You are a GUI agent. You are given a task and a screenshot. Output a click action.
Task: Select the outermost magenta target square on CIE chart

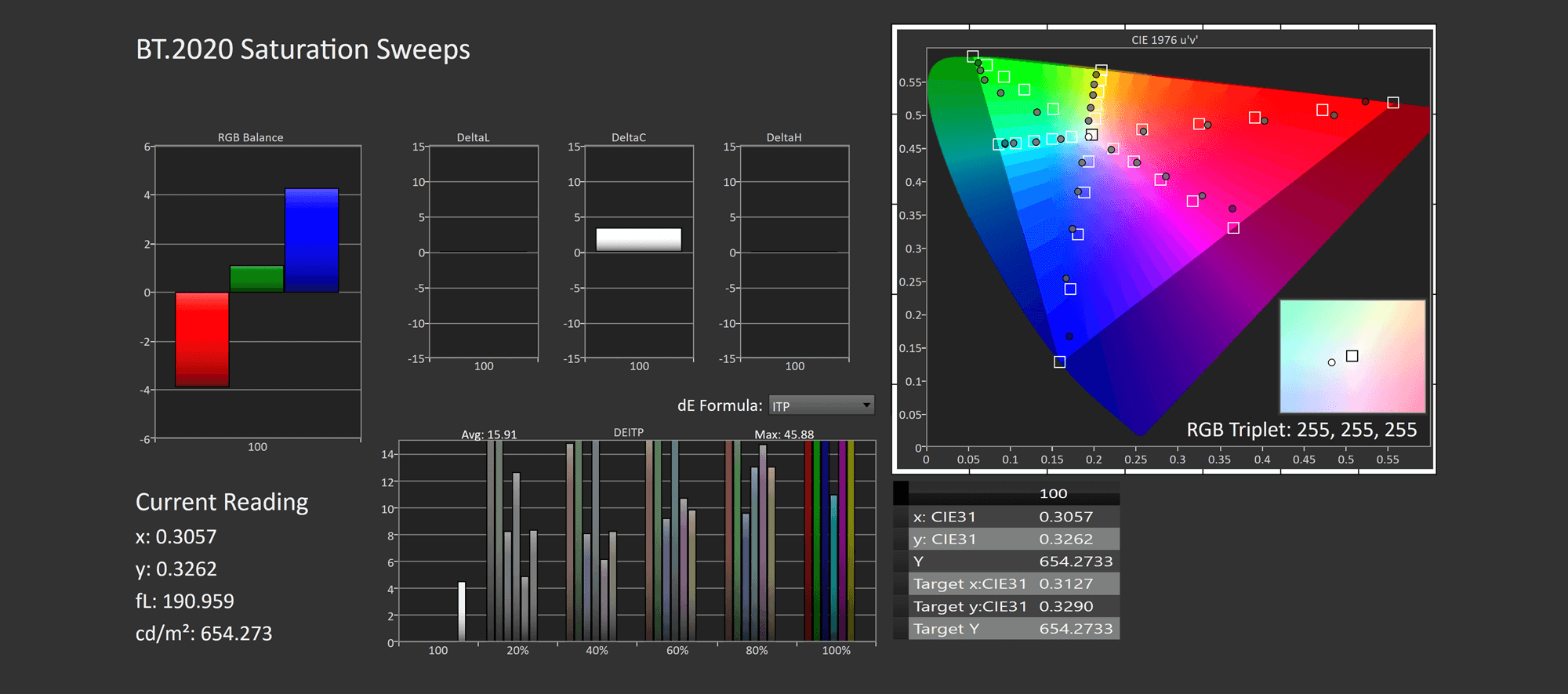(1233, 227)
